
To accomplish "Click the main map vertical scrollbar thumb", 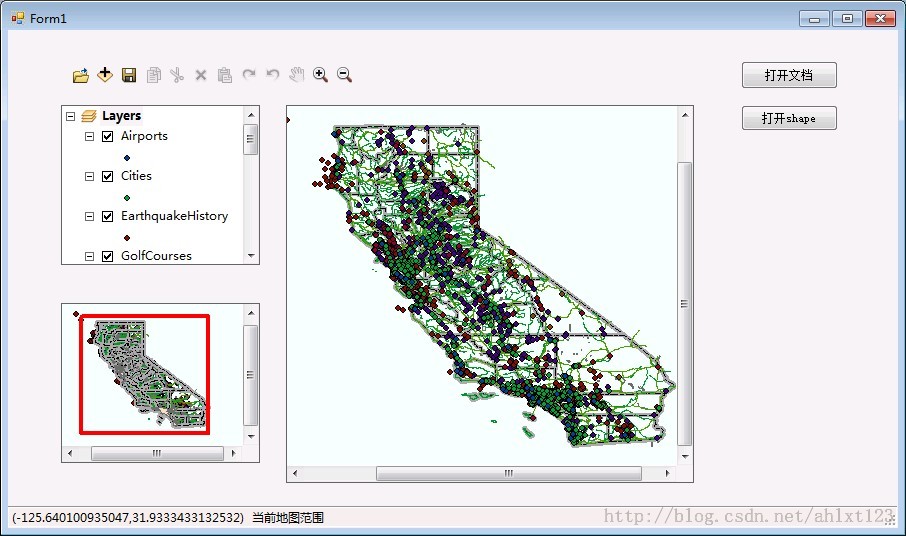I will tap(685, 304).
